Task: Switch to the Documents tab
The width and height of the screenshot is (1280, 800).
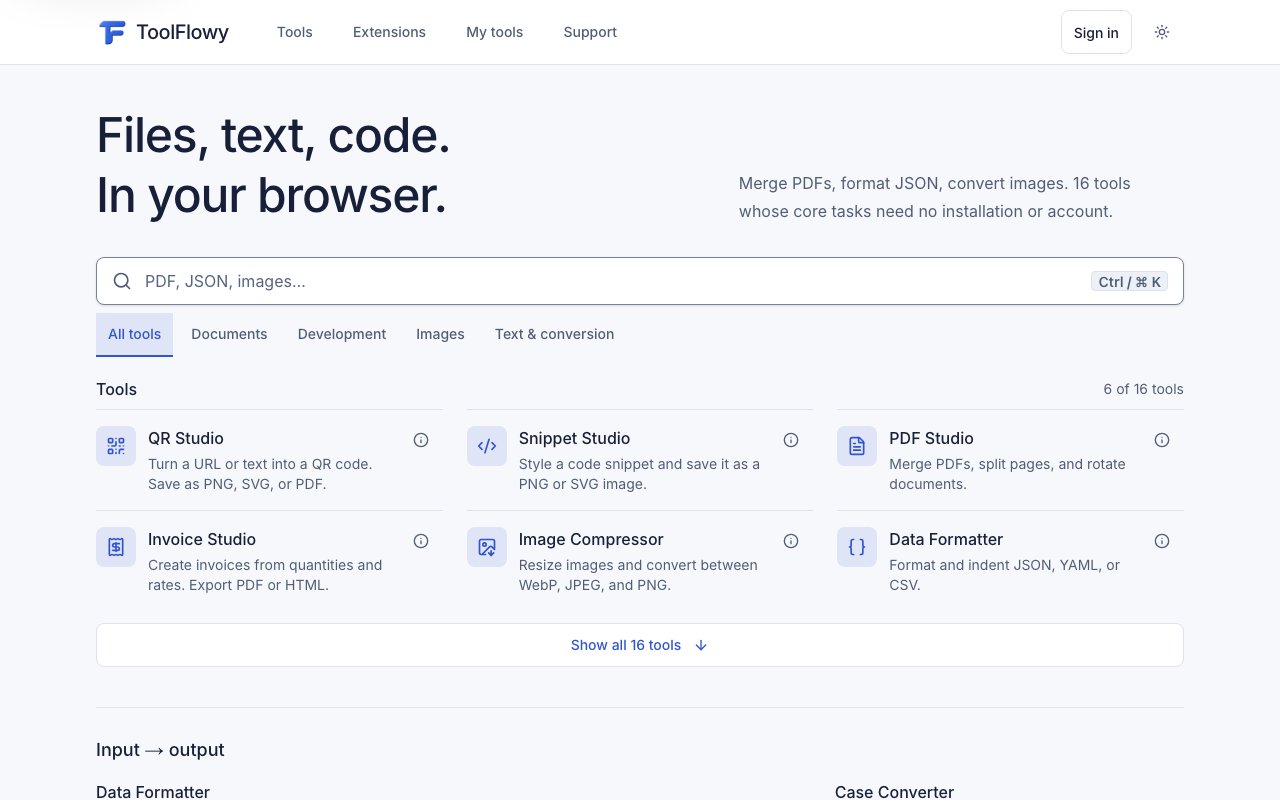Action: click(229, 334)
